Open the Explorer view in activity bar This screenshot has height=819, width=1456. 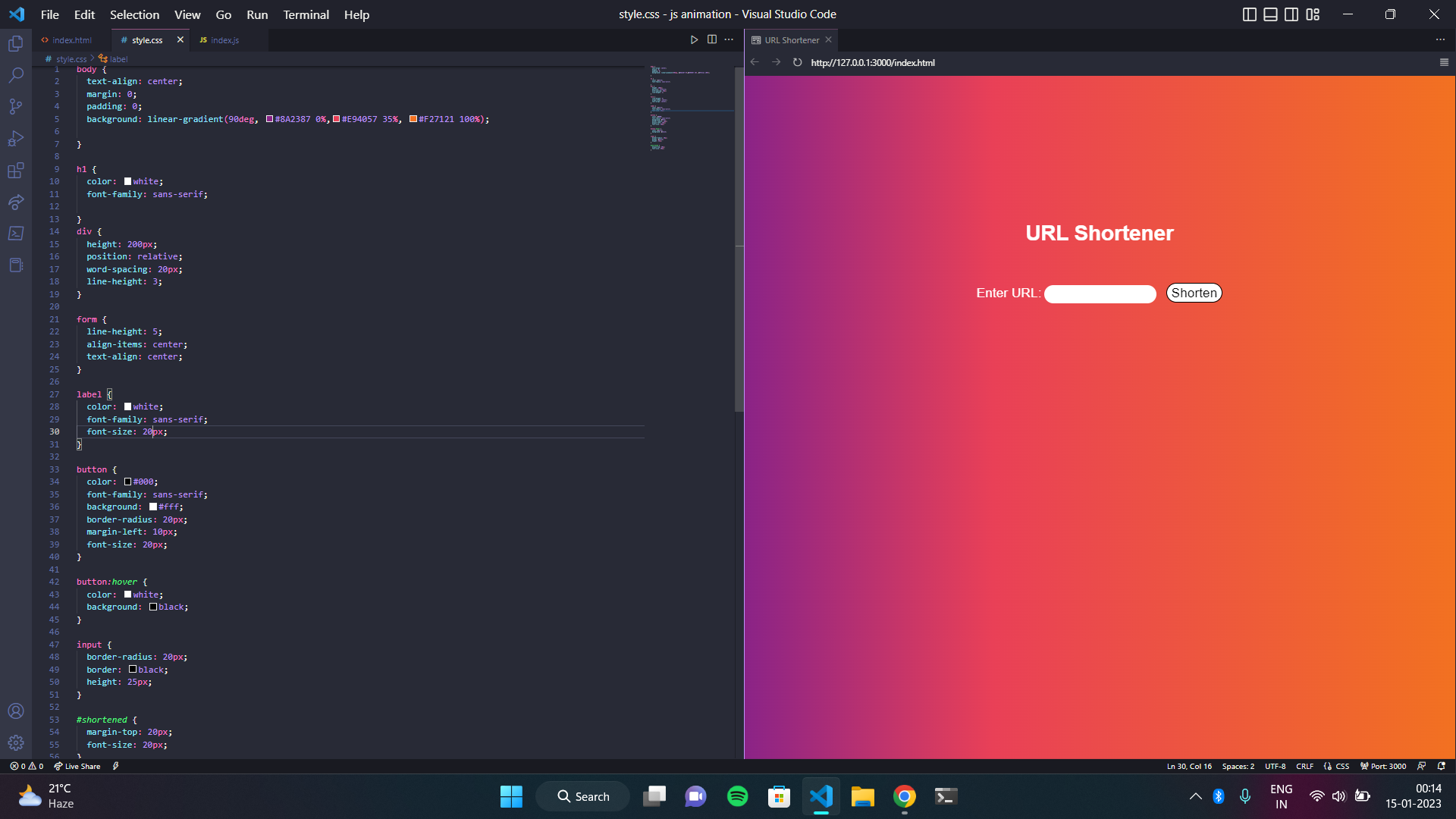click(16, 44)
